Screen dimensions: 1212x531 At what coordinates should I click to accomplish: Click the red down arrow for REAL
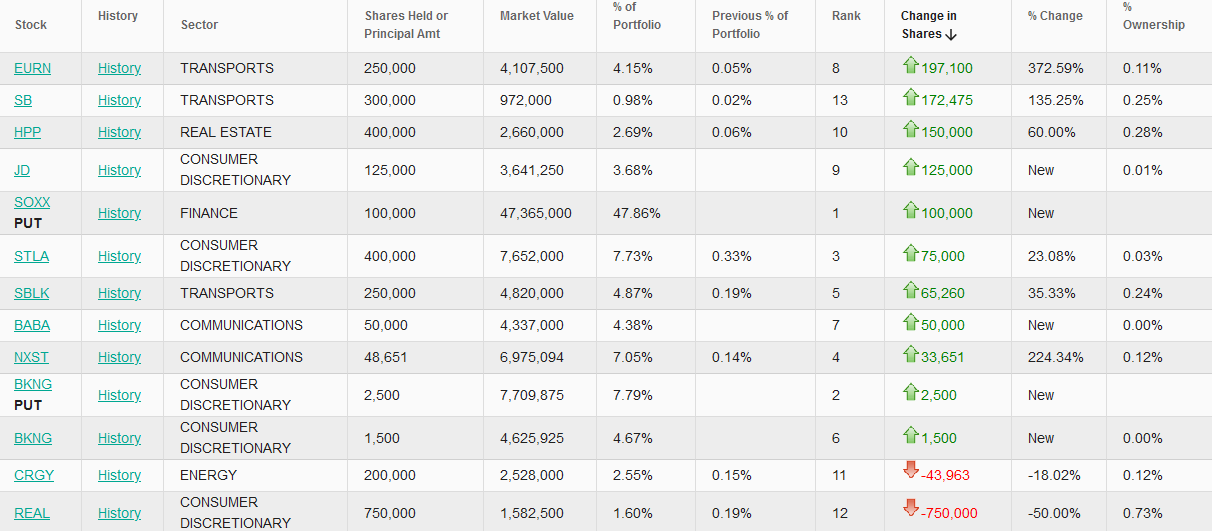pyautogui.click(x=910, y=509)
